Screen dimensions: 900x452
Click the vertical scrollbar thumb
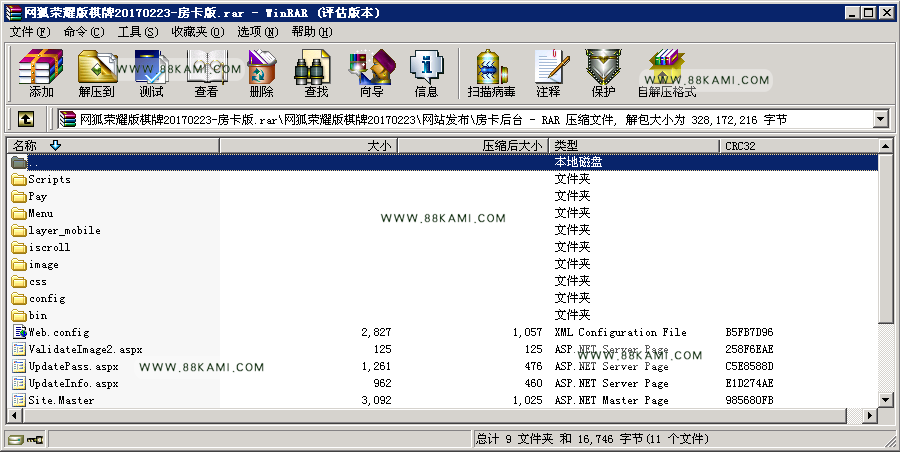(x=886, y=238)
